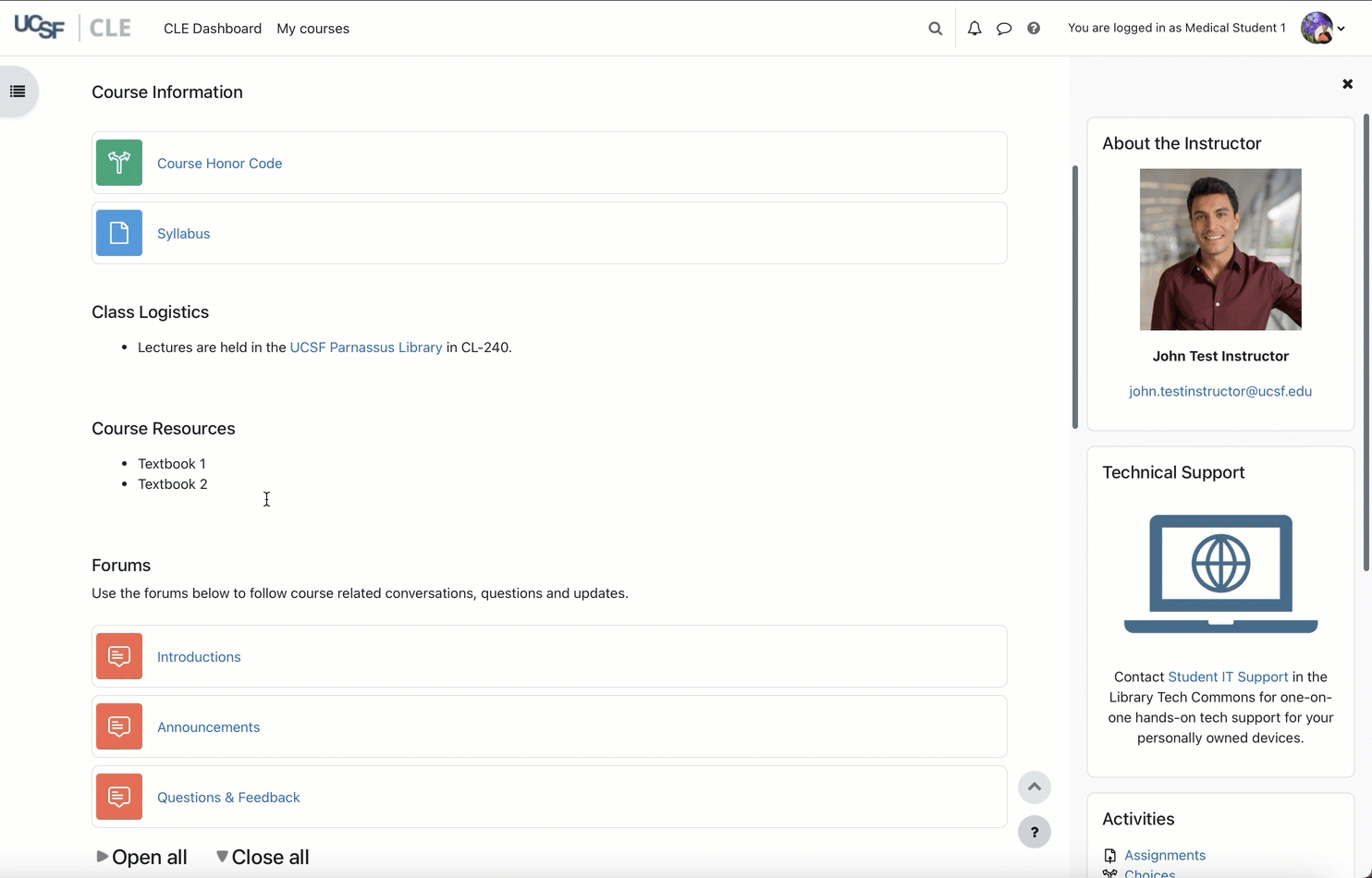1372x878 pixels.
Task: Click the help question mark in header
Action: tap(1034, 29)
